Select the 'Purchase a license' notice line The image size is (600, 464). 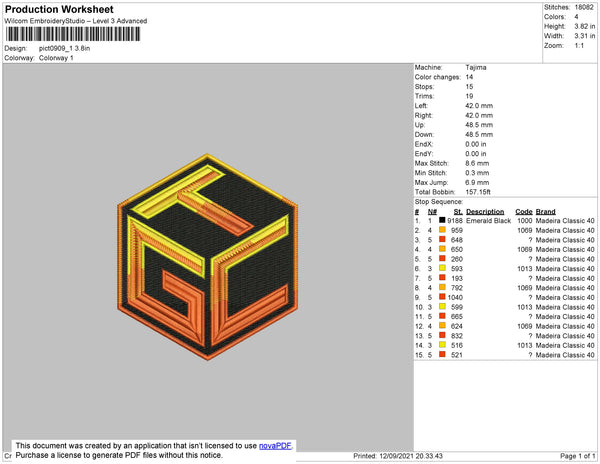pyautogui.click(x=119, y=455)
